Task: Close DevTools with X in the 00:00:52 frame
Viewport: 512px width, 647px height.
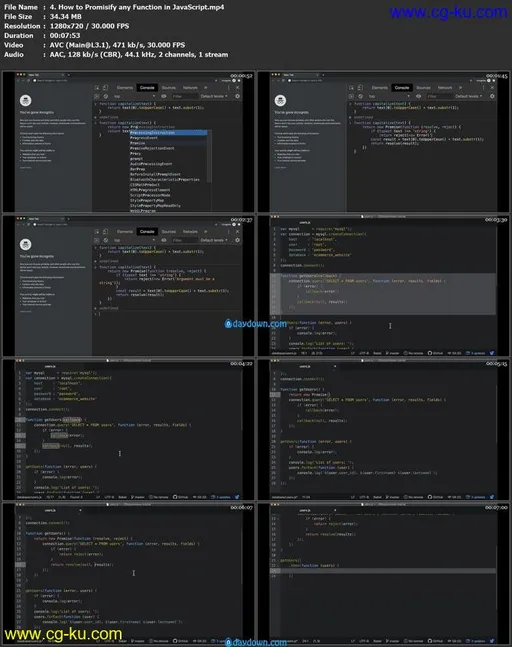Action: click(238, 87)
